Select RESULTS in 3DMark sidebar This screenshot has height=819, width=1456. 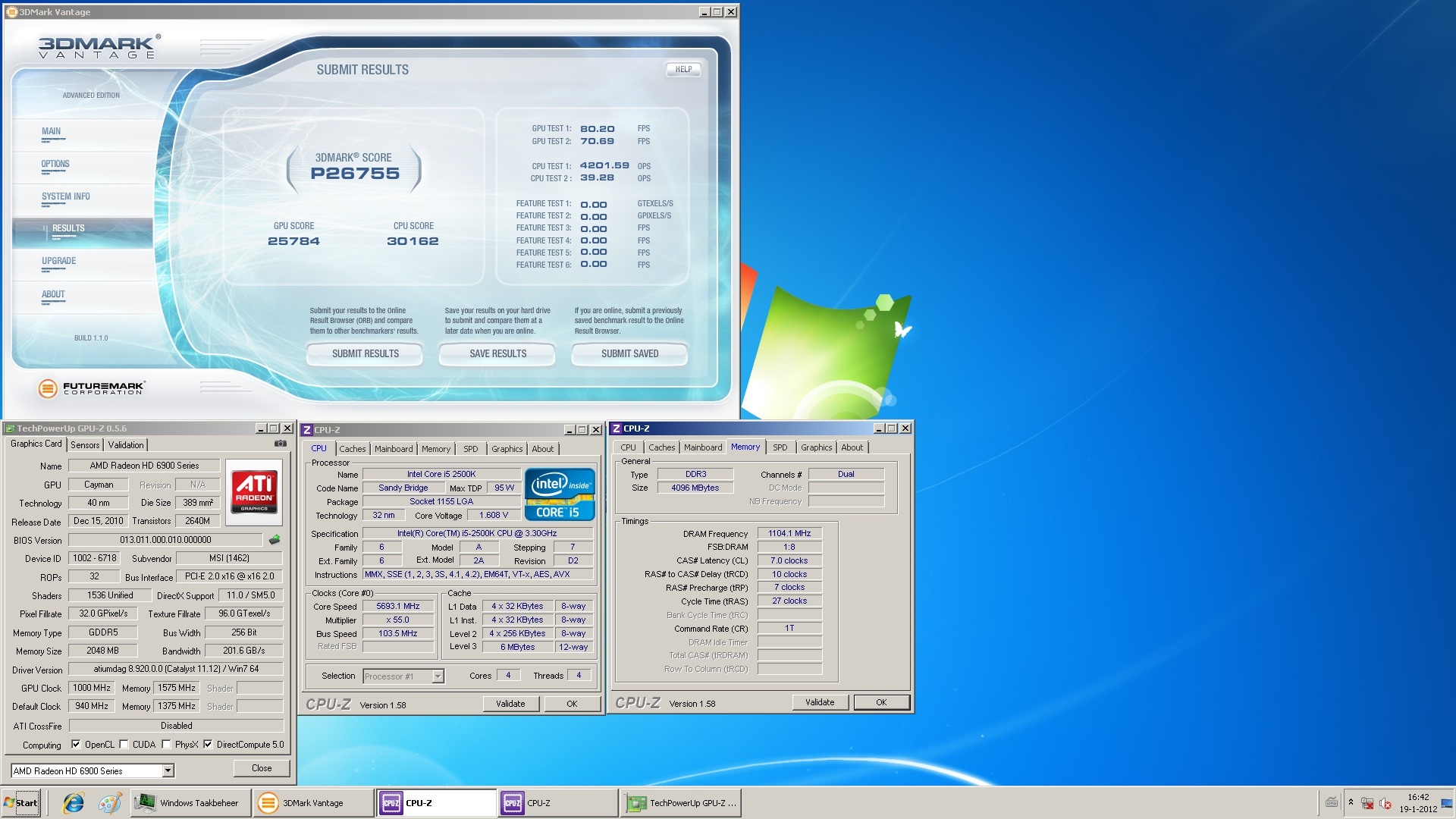(82, 232)
